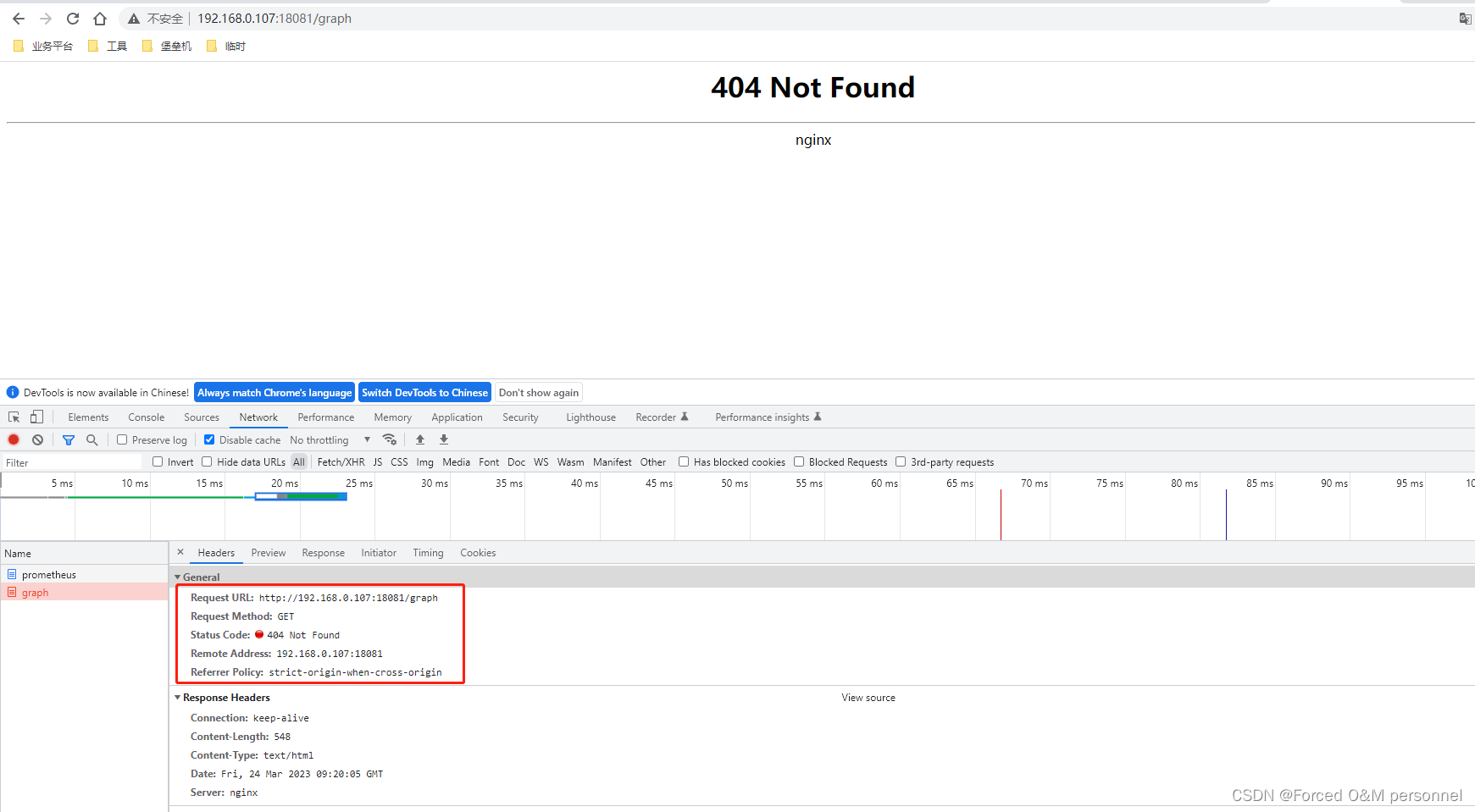Close the request details pane
The image size is (1475, 812).
coord(180,552)
